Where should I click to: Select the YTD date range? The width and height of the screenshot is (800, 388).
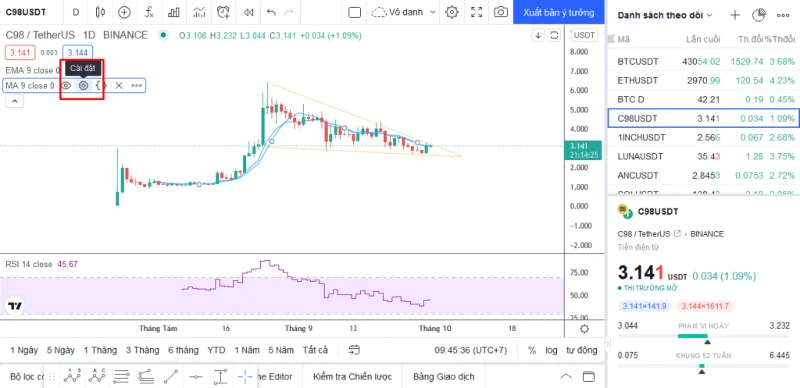tap(216, 350)
